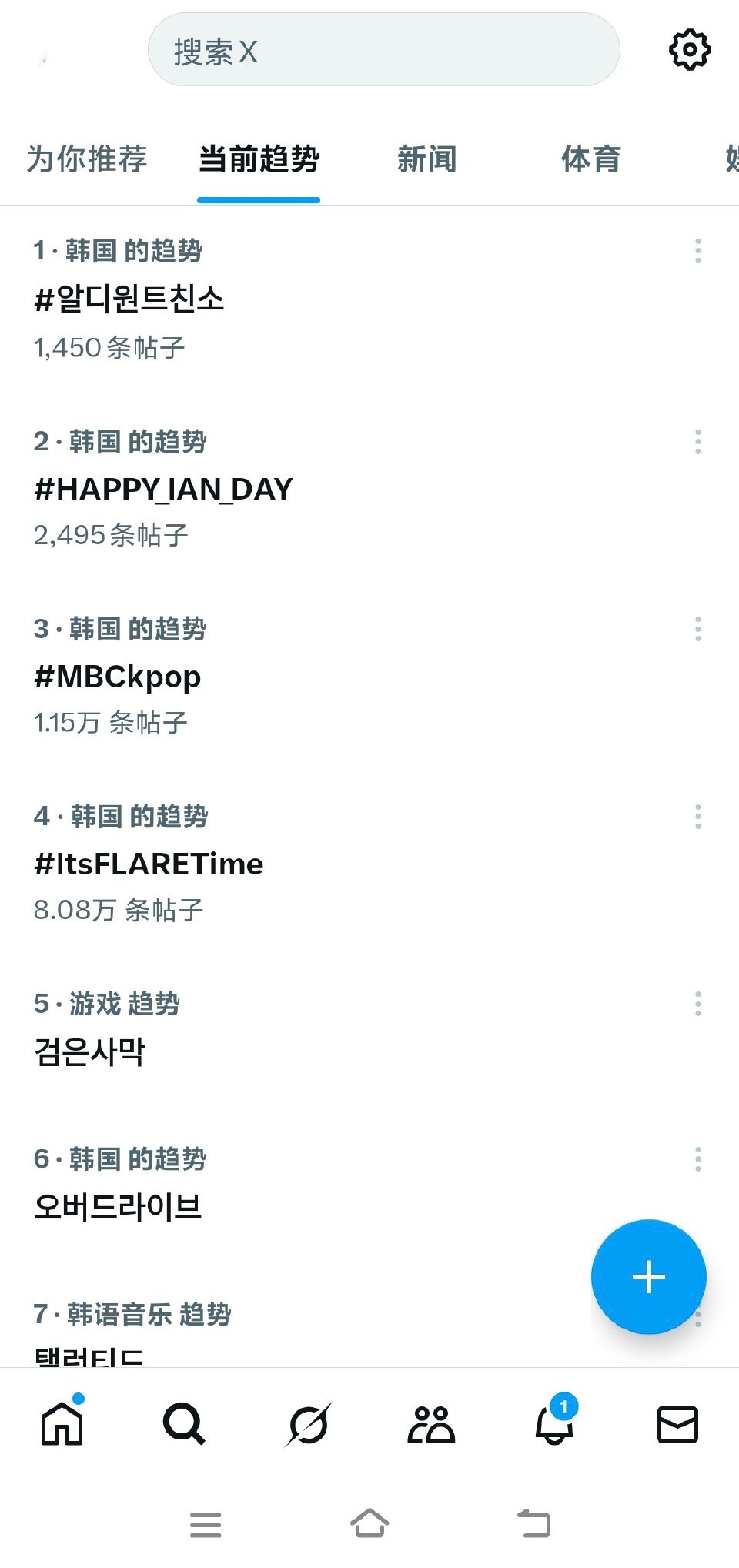Open the 오버드라이브 trend
This screenshot has height=1568, width=739.
click(118, 1206)
